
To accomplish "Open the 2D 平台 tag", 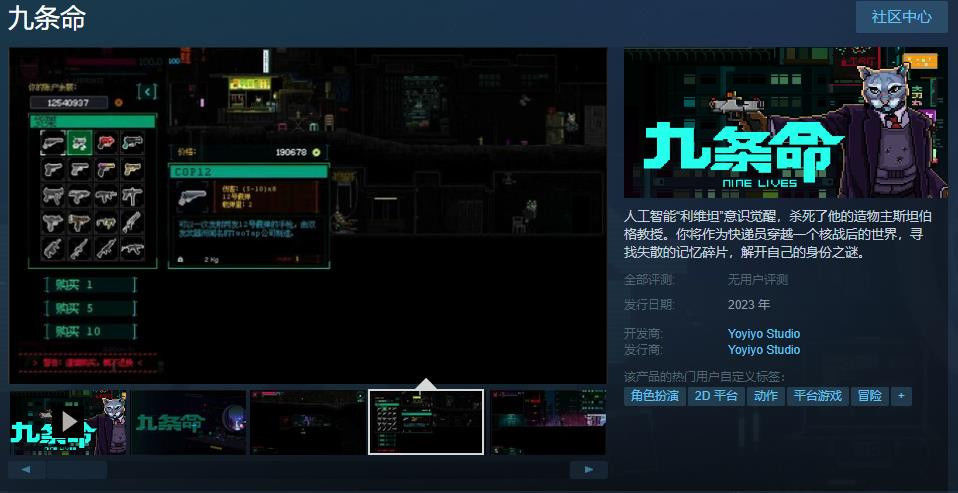I will coord(716,396).
